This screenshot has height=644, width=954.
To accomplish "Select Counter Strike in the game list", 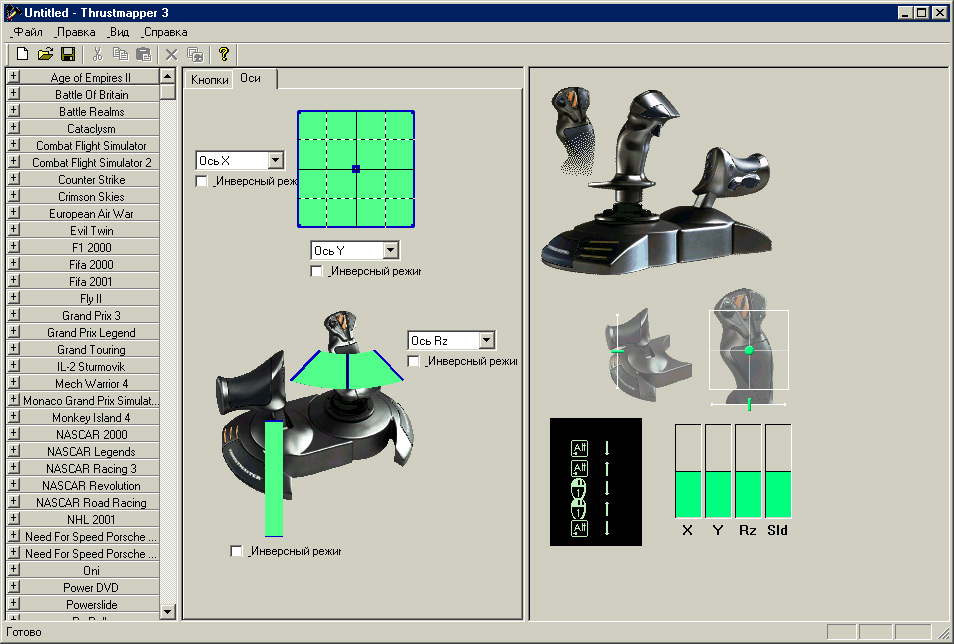I will [x=91, y=180].
